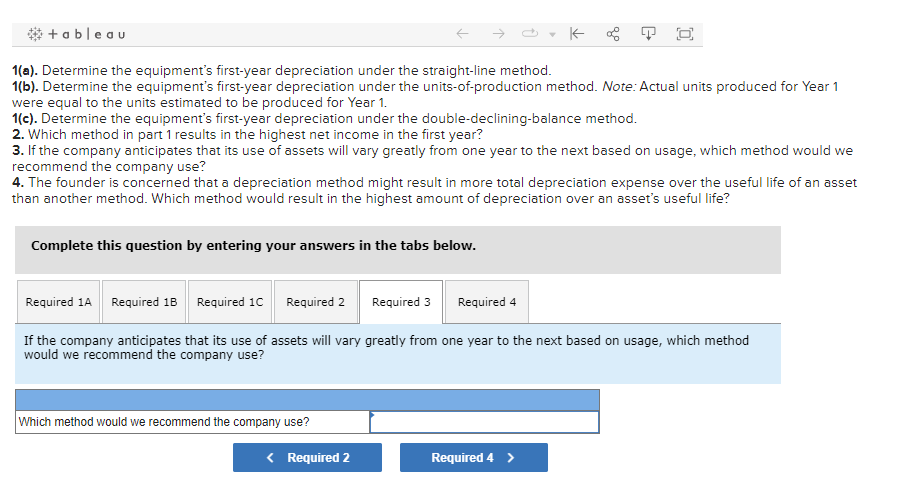Click the Share icon

[x=613, y=34]
